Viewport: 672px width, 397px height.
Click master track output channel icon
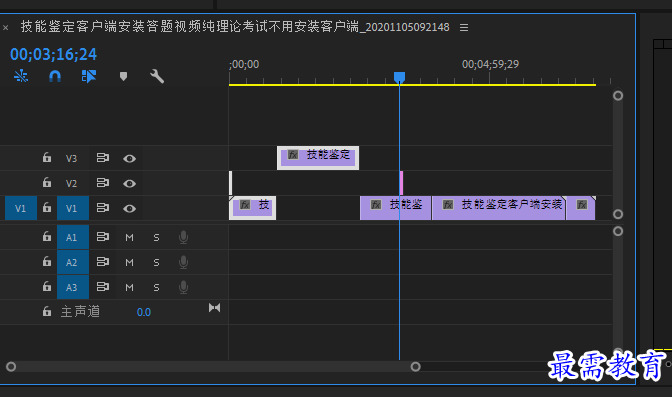point(214,307)
